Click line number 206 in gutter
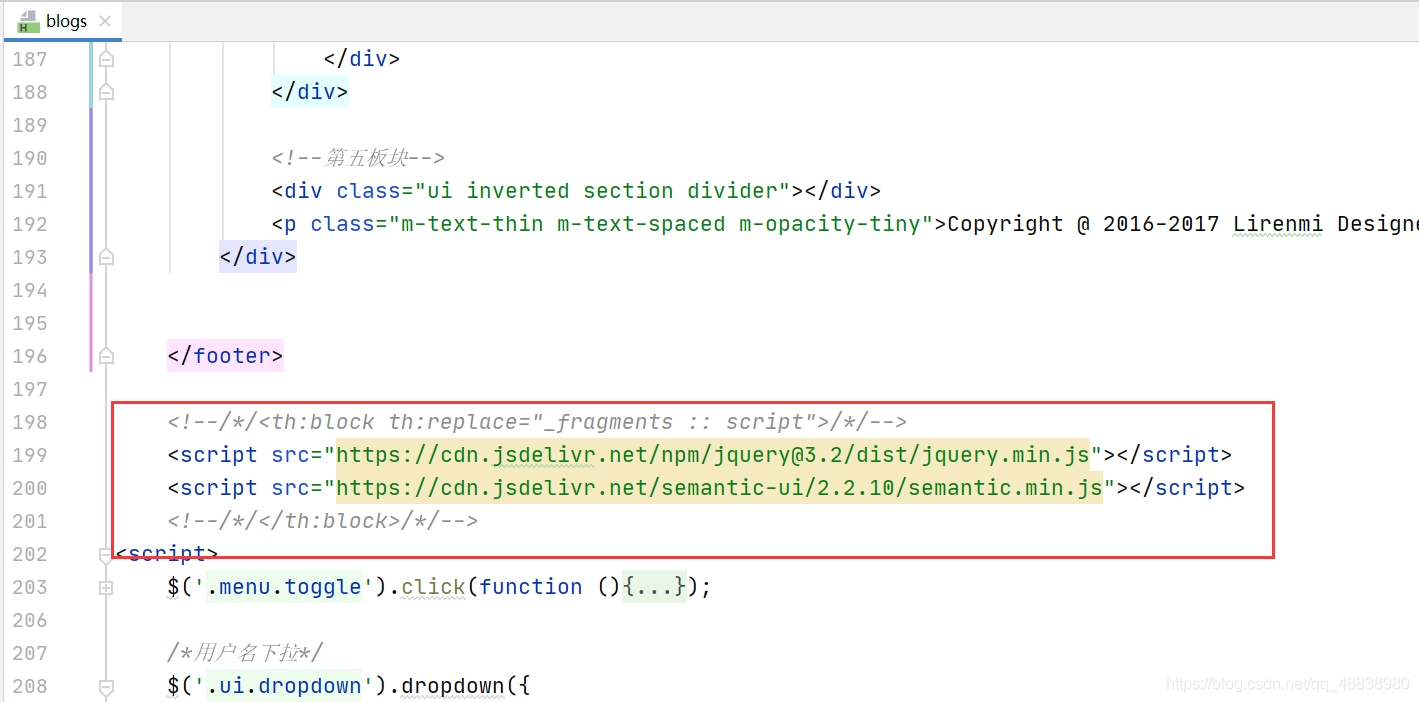Image resolution: width=1419 pixels, height=702 pixels. [30, 620]
